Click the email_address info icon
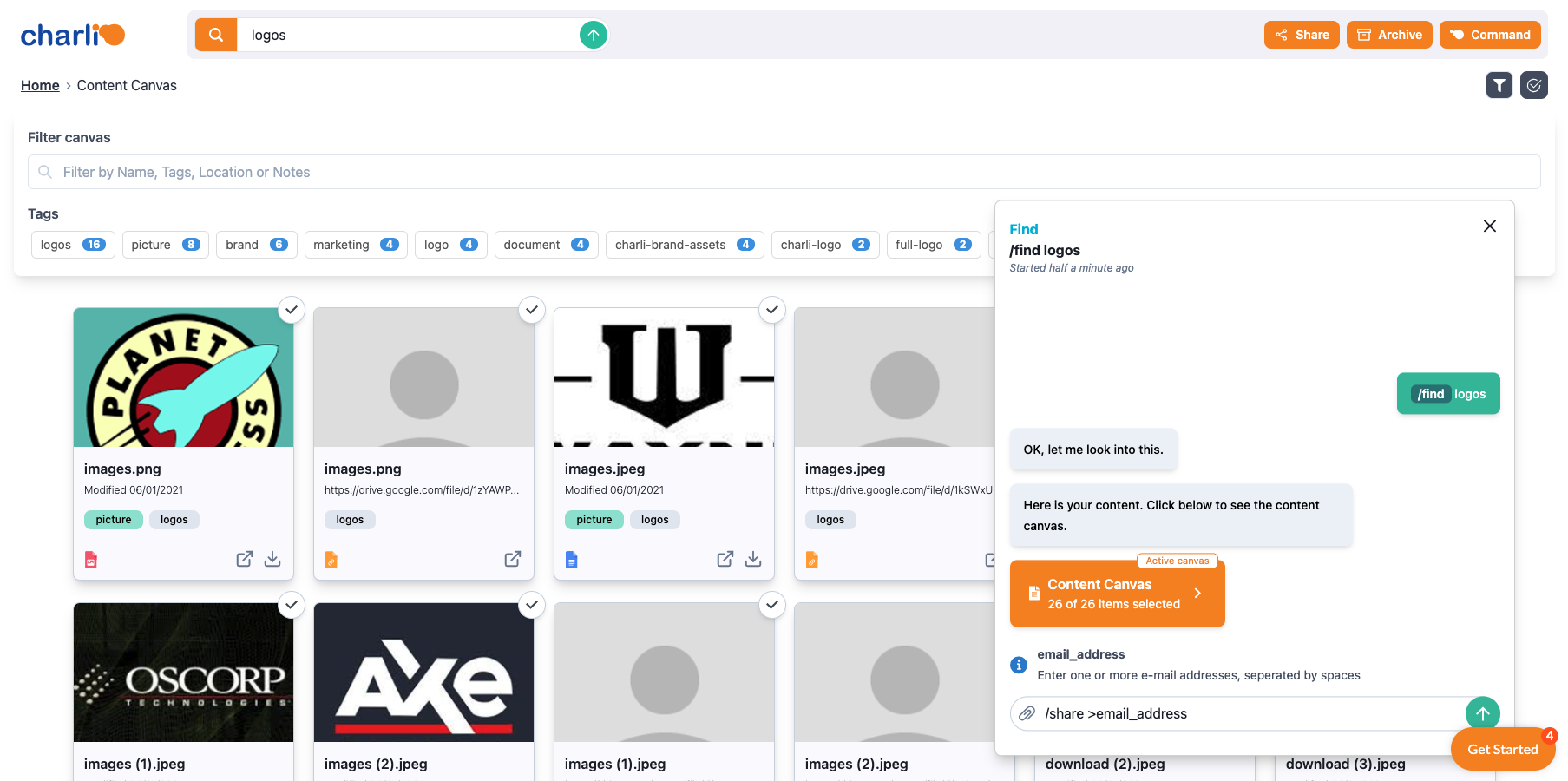Image resolution: width=1568 pixels, height=781 pixels. click(x=1020, y=665)
